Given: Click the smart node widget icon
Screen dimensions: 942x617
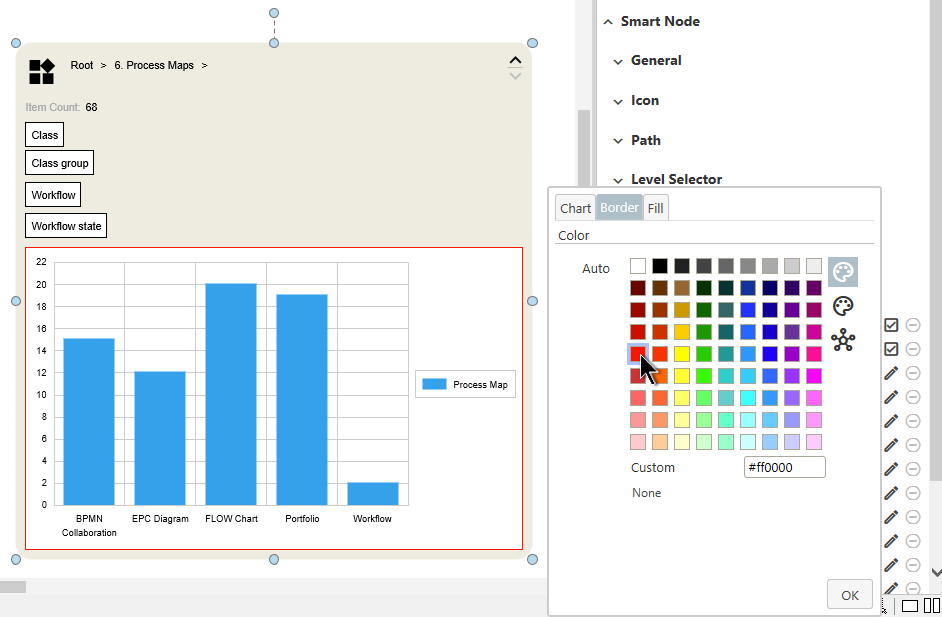Looking at the screenshot, I should click(41, 71).
